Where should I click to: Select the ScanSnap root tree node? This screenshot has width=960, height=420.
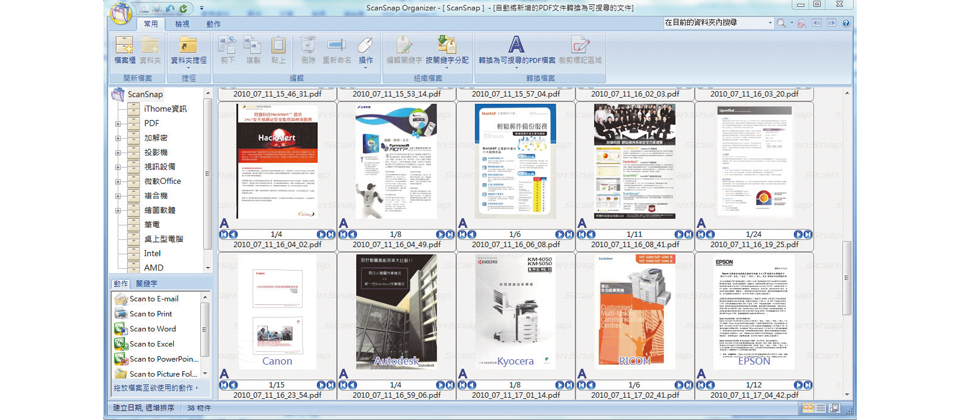[145, 95]
